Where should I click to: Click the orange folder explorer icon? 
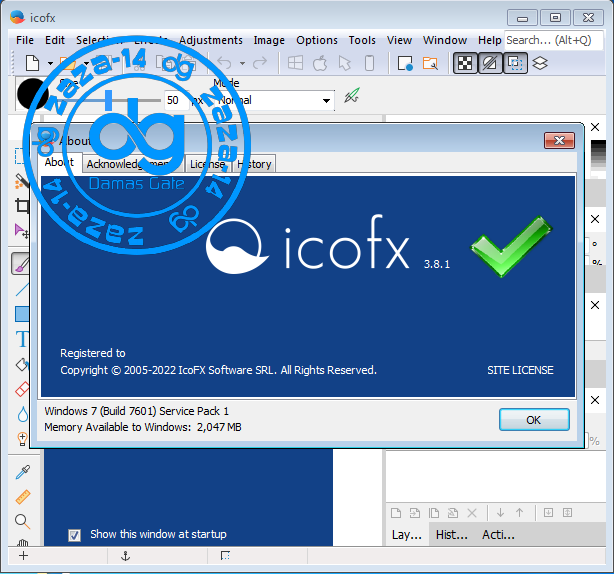(430, 63)
